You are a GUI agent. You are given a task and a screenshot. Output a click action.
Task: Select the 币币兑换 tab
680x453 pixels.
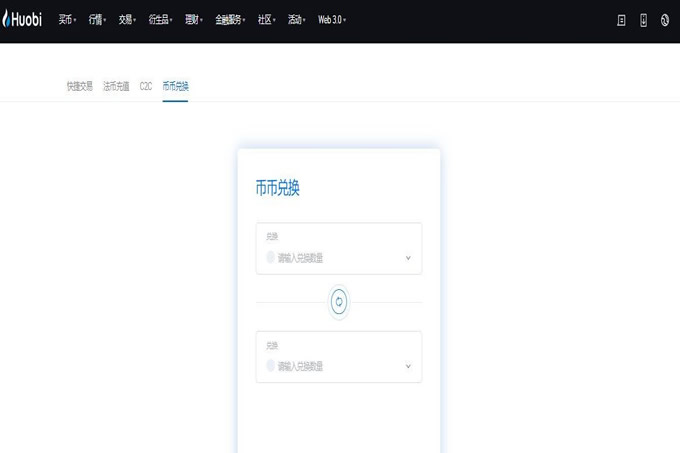[x=175, y=86]
